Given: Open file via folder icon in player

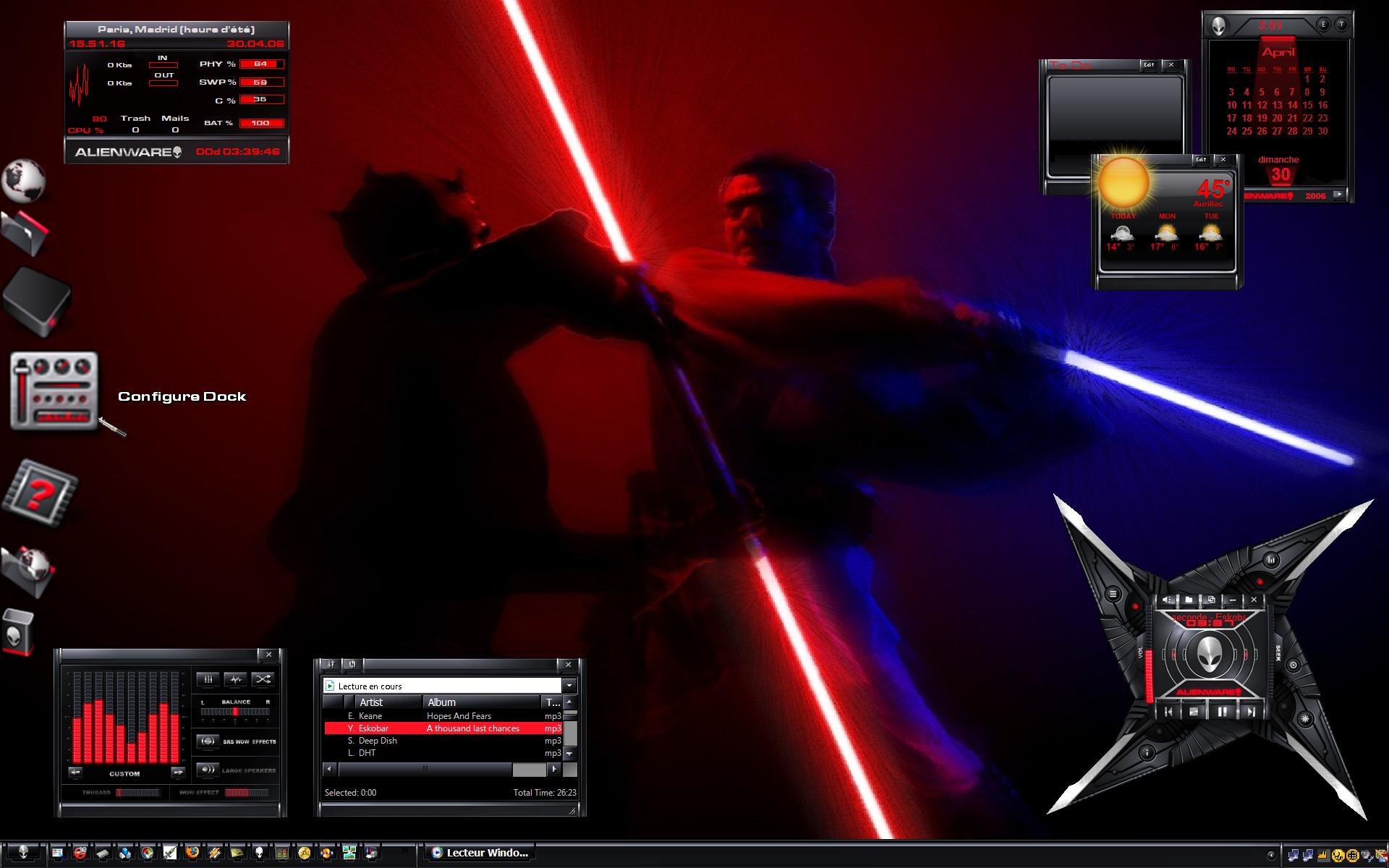Looking at the screenshot, I should pyautogui.click(x=1189, y=600).
